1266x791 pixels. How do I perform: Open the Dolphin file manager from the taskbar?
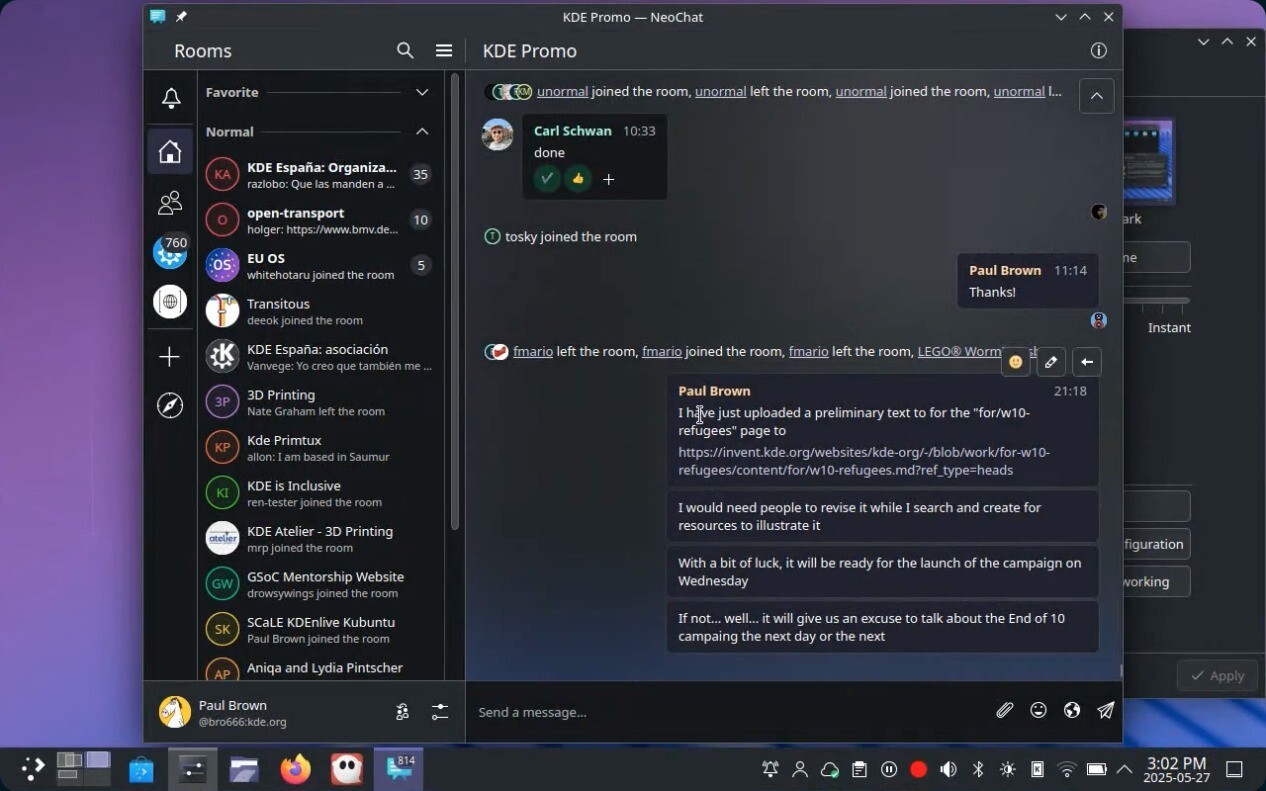coord(244,769)
